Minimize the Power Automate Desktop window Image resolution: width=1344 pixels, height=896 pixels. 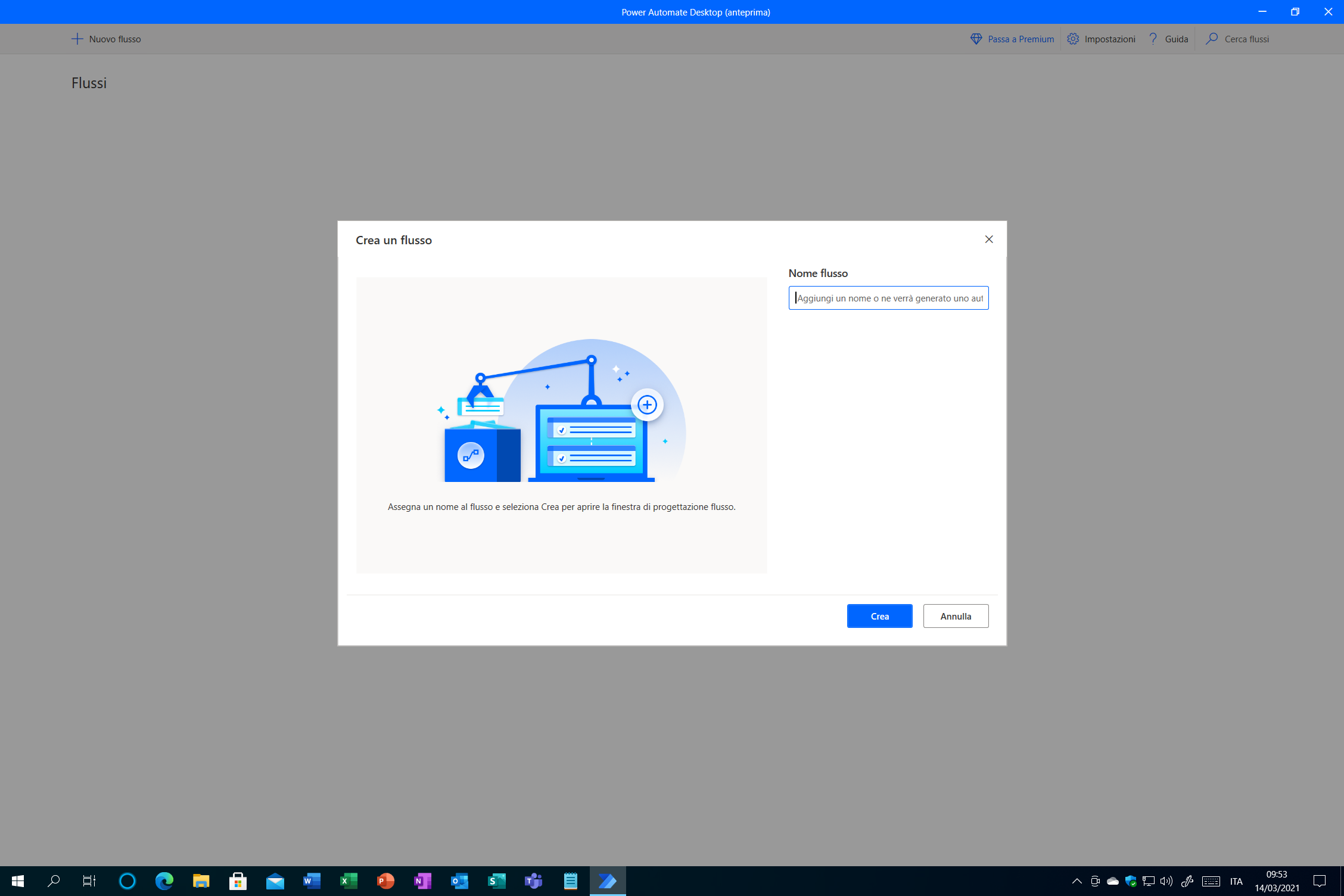click(x=1262, y=12)
